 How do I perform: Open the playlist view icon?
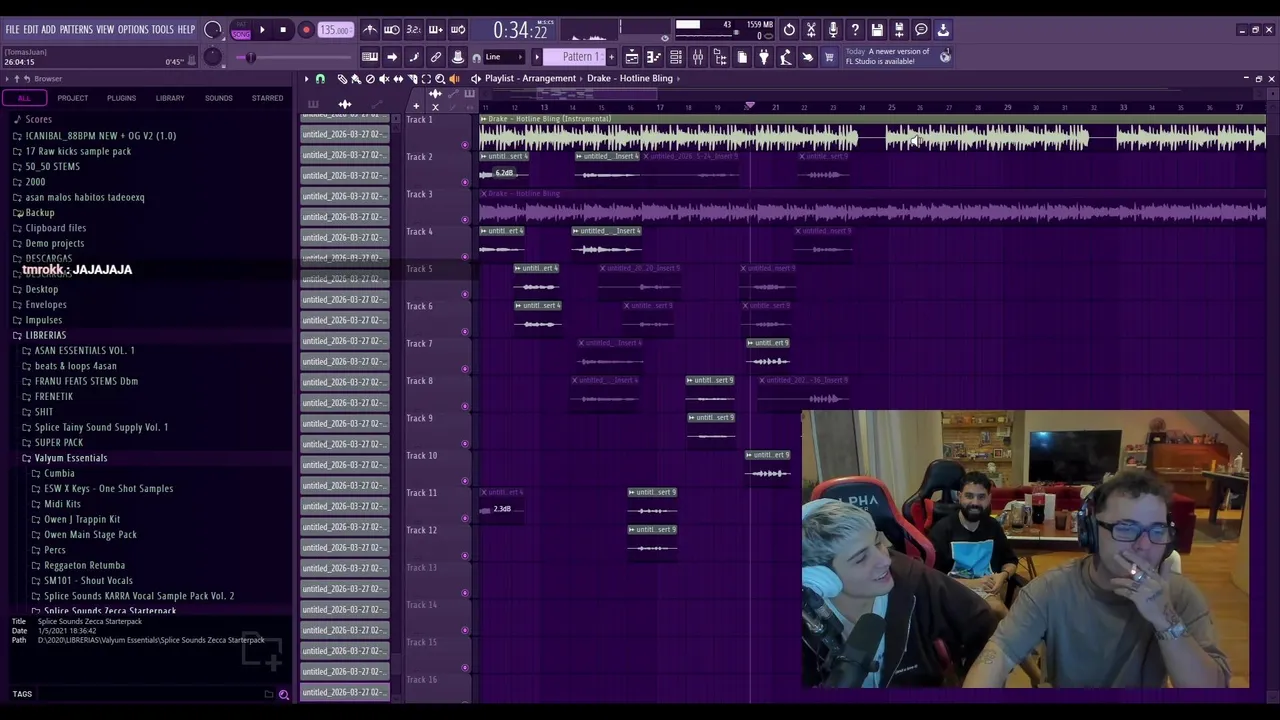point(632,57)
